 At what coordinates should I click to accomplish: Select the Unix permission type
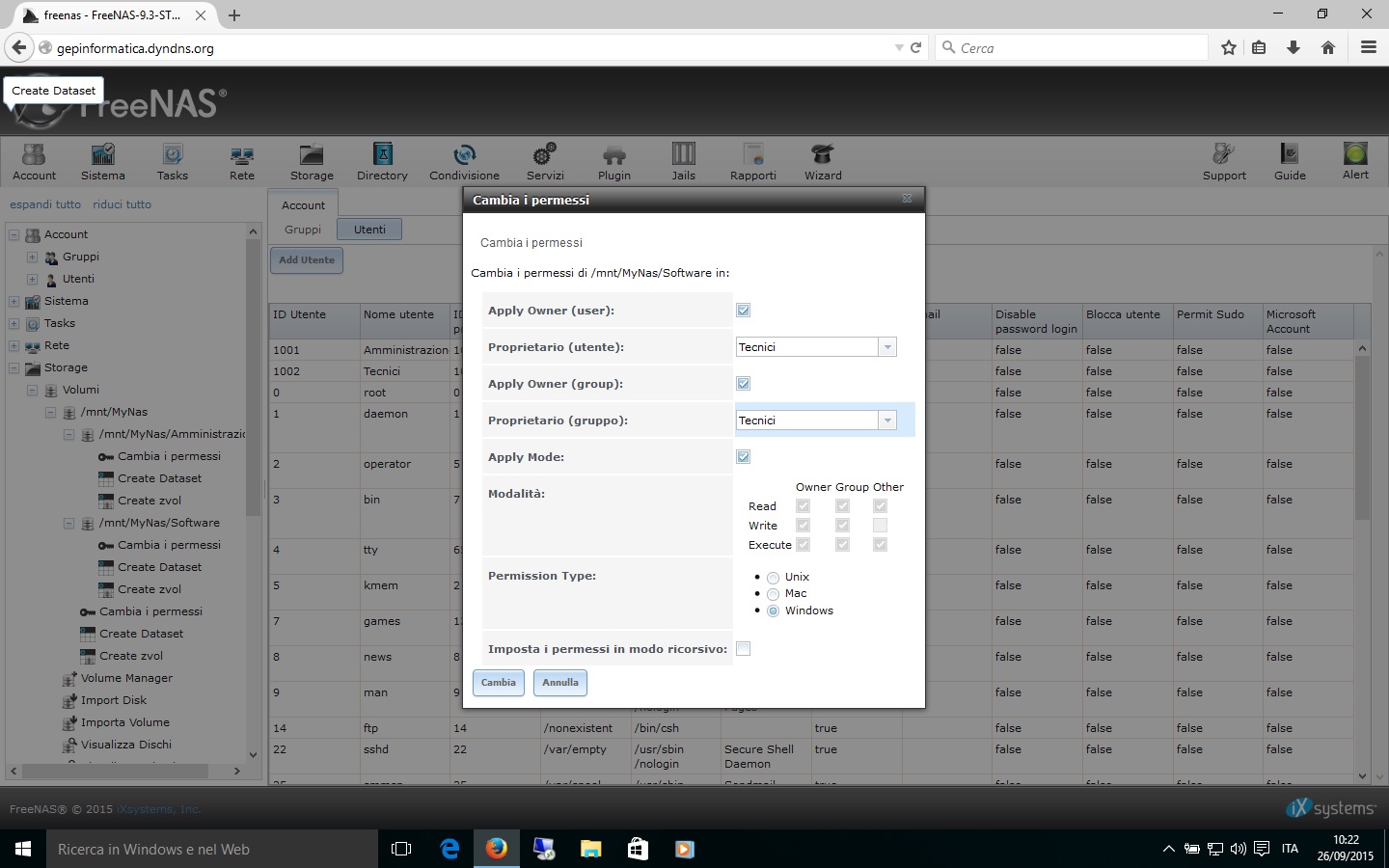(x=773, y=578)
